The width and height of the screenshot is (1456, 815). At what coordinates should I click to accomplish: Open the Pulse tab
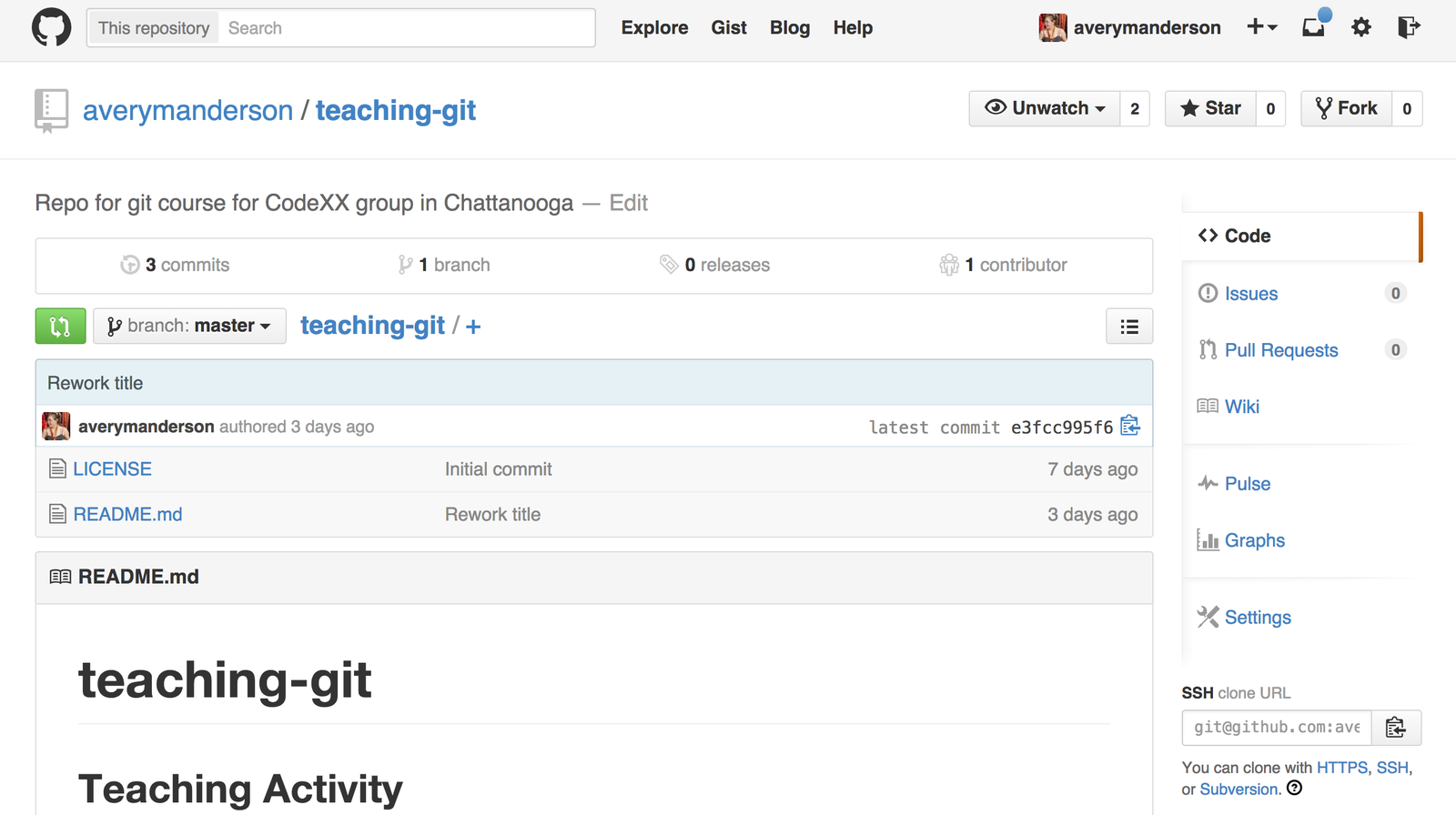coord(1248,483)
